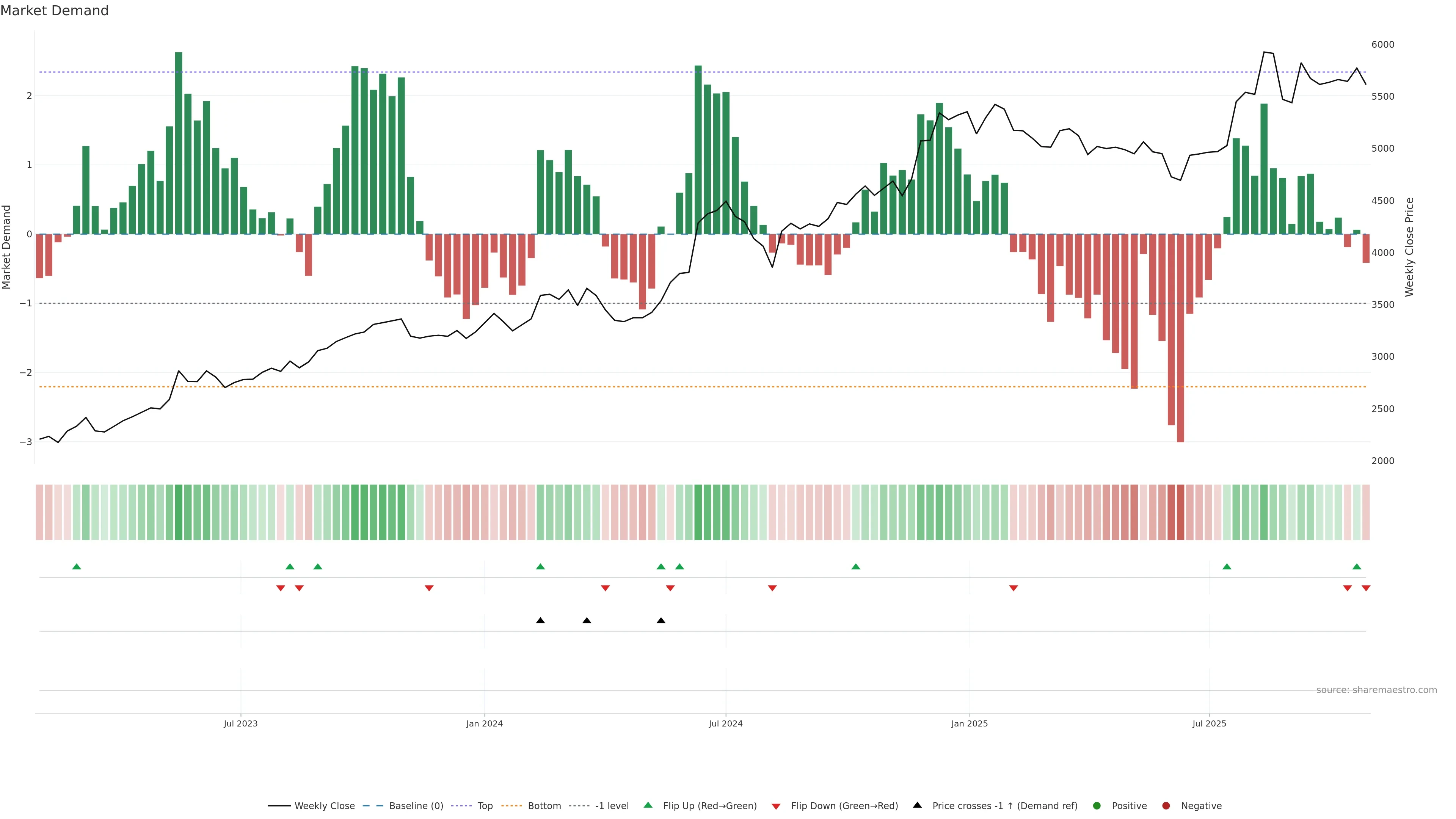Click the Market Demand chart title

coord(54,11)
